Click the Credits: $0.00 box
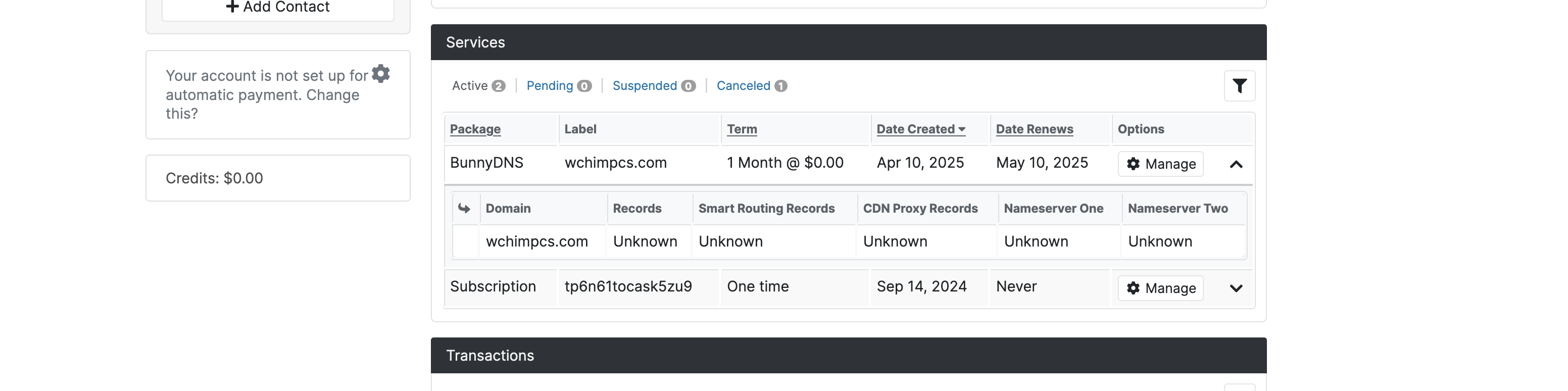The height and width of the screenshot is (391, 1568). pos(277,178)
